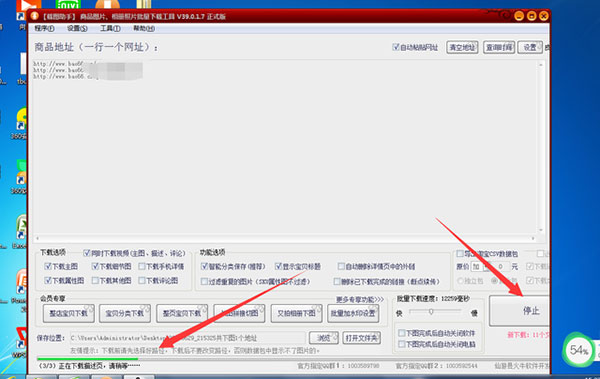Image resolution: width=600 pixels, height=379 pixels.
Task: Check the 过滤重复的图片 option
Action: (204, 282)
